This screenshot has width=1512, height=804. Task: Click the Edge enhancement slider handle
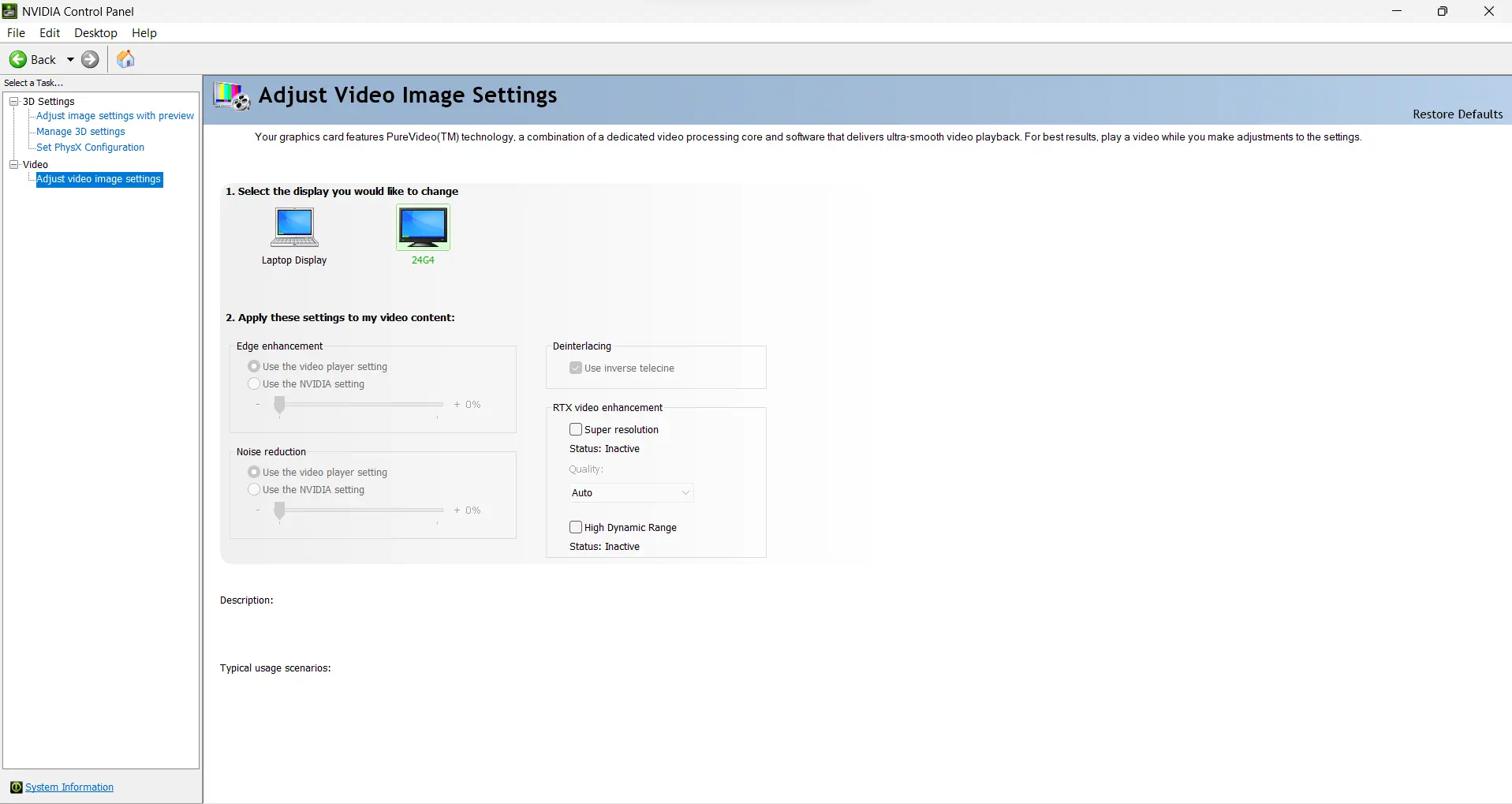[x=279, y=406]
